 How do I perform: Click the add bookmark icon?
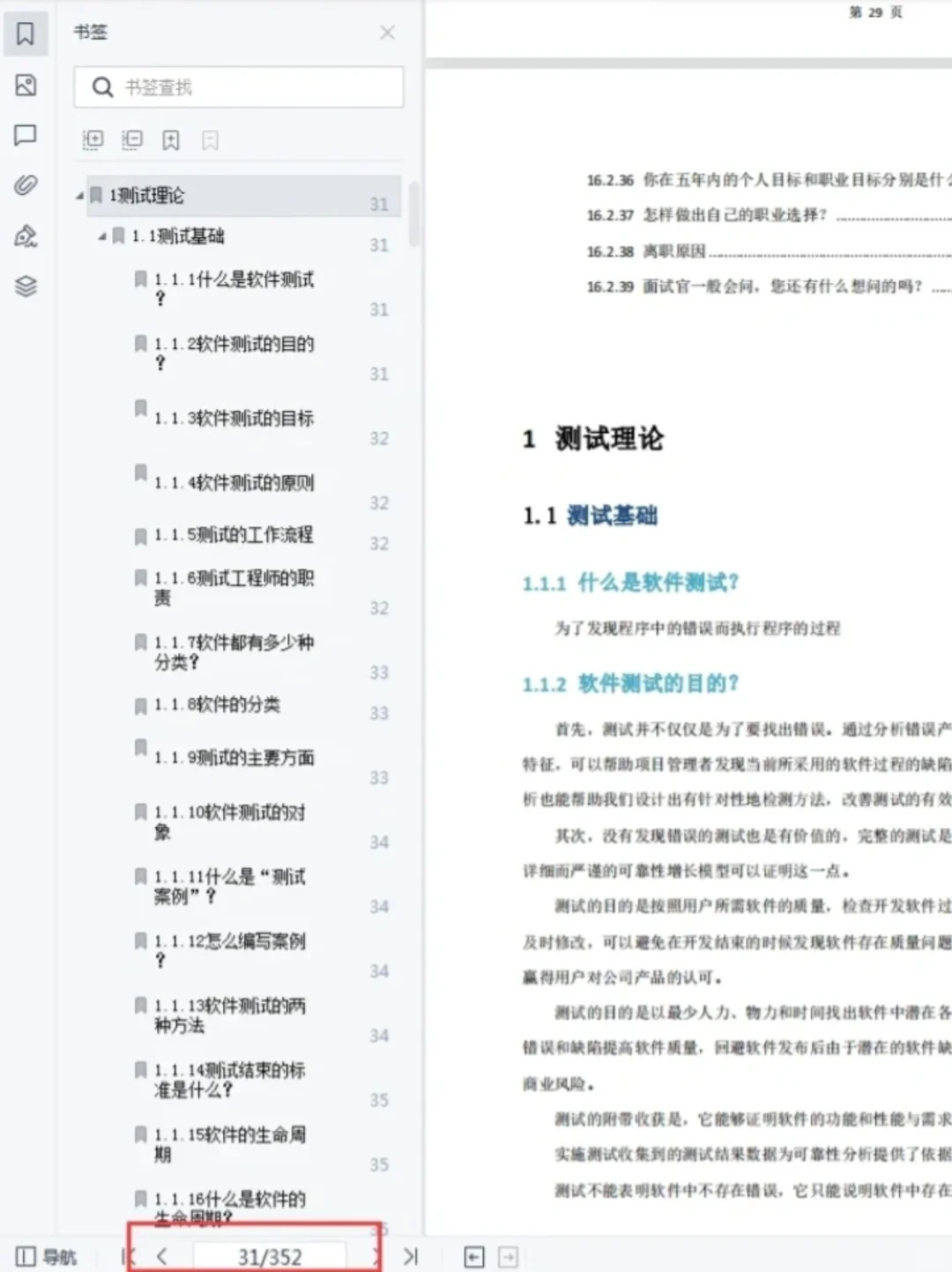pyautogui.click(x=170, y=140)
